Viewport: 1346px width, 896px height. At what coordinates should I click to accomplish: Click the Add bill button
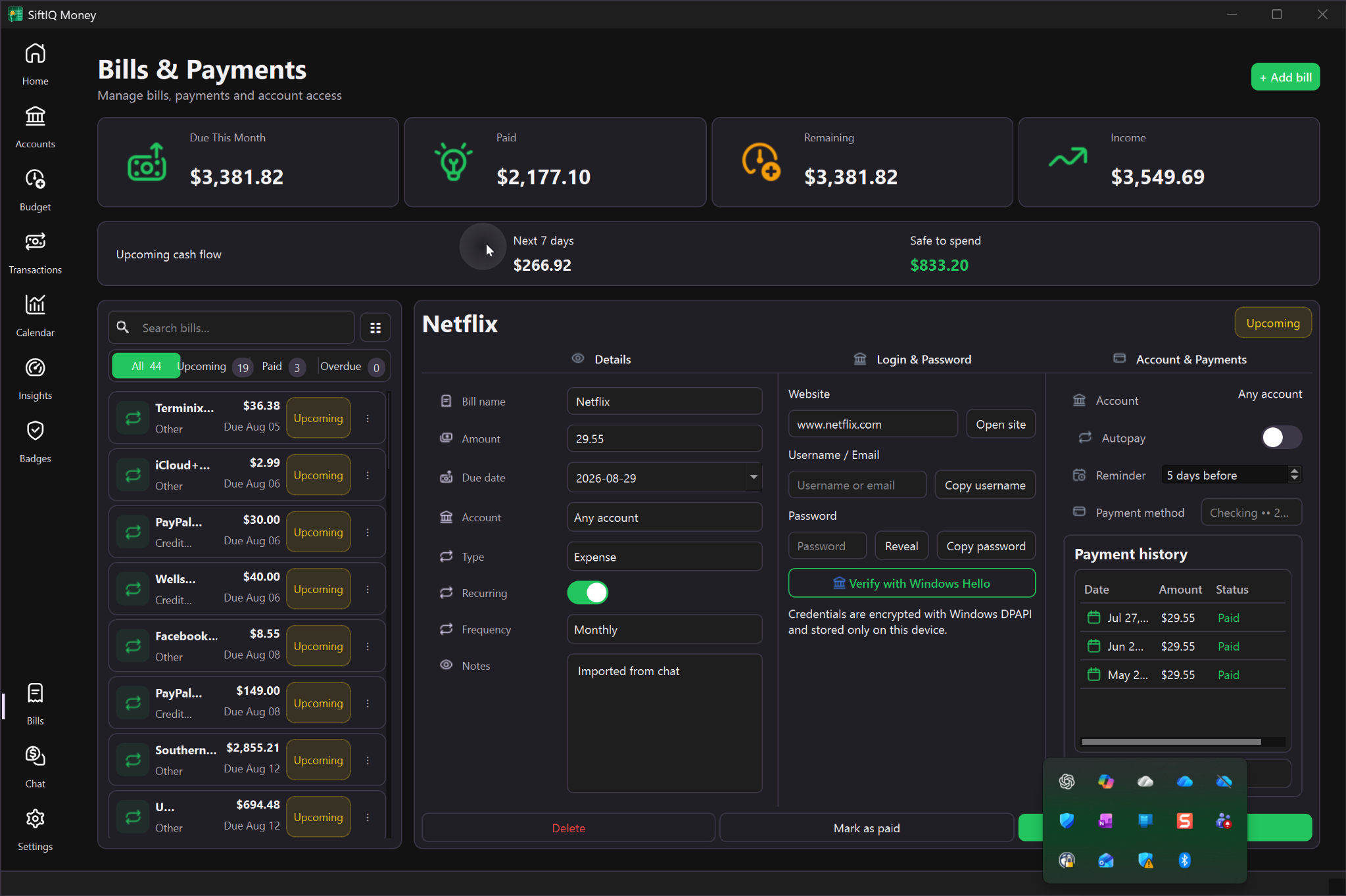(1285, 77)
